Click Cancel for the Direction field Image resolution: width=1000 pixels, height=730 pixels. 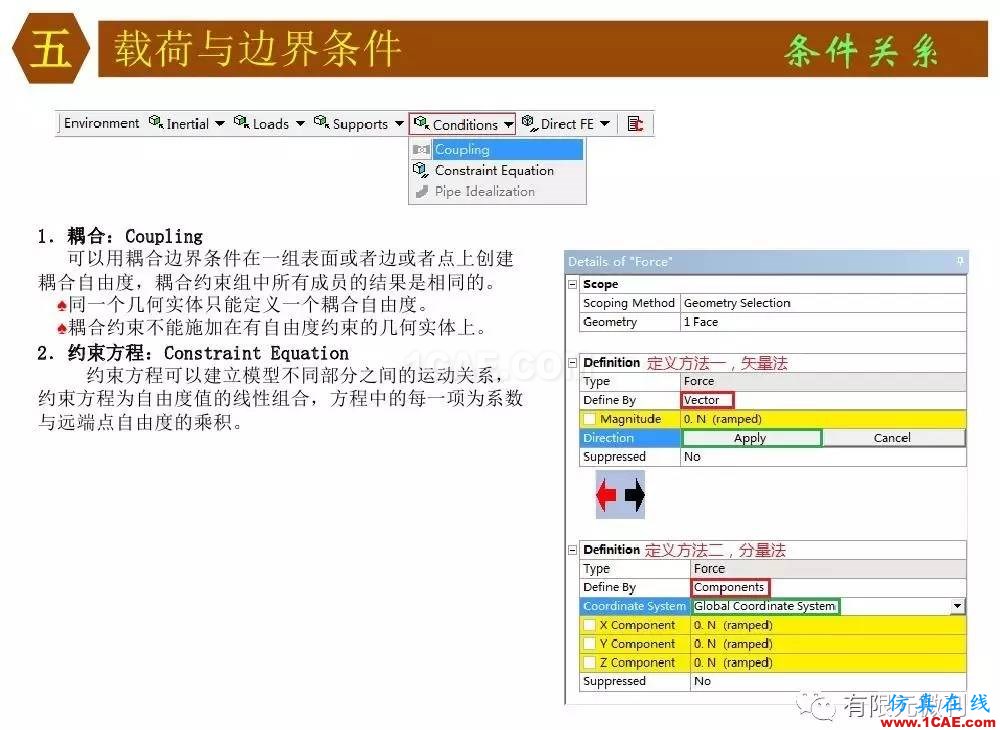(893, 438)
